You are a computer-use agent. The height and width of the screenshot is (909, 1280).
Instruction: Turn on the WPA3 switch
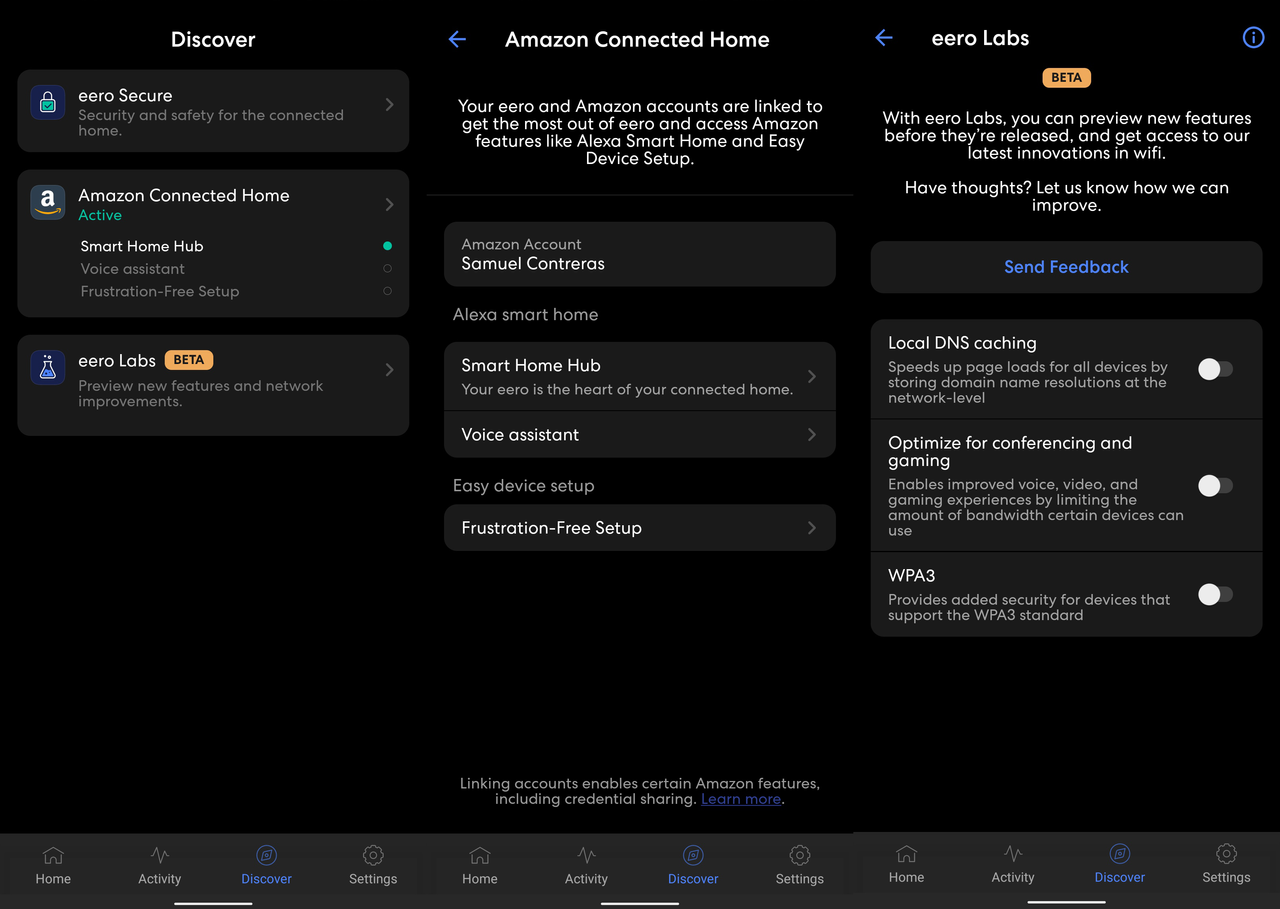tap(1216, 595)
